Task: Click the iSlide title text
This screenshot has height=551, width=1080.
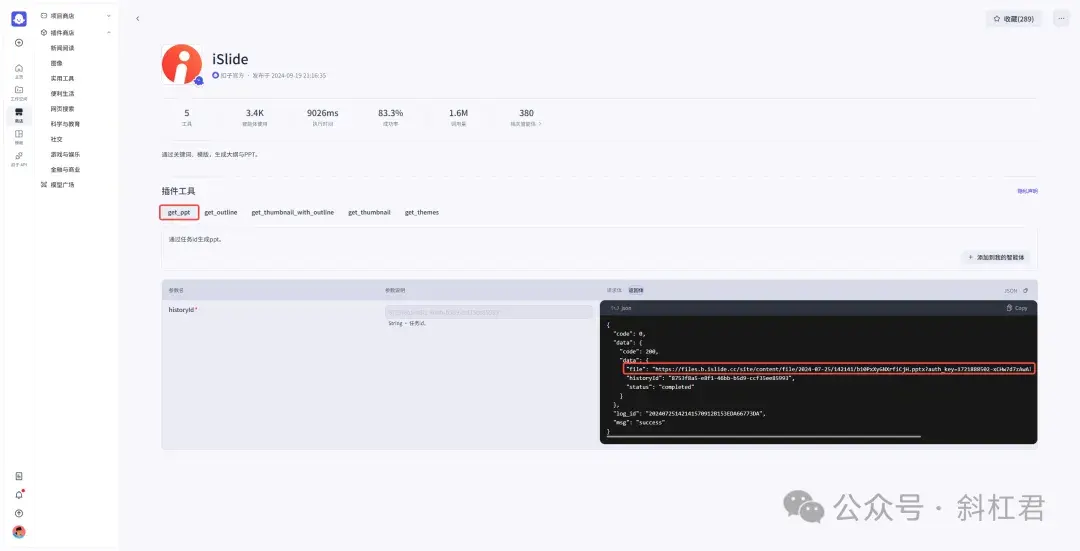Action: (230, 59)
